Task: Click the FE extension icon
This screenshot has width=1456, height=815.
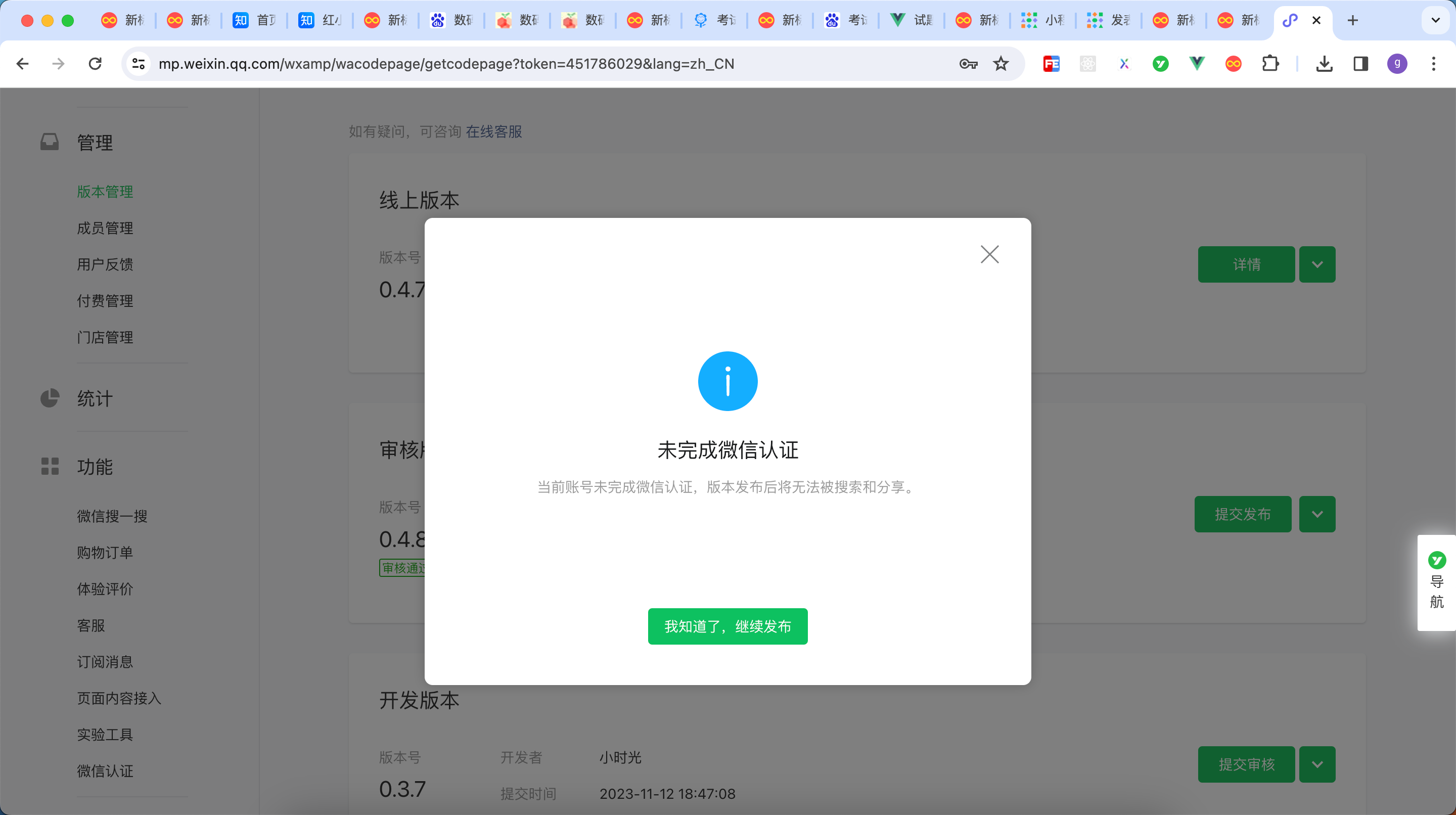Action: click(1052, 64)
